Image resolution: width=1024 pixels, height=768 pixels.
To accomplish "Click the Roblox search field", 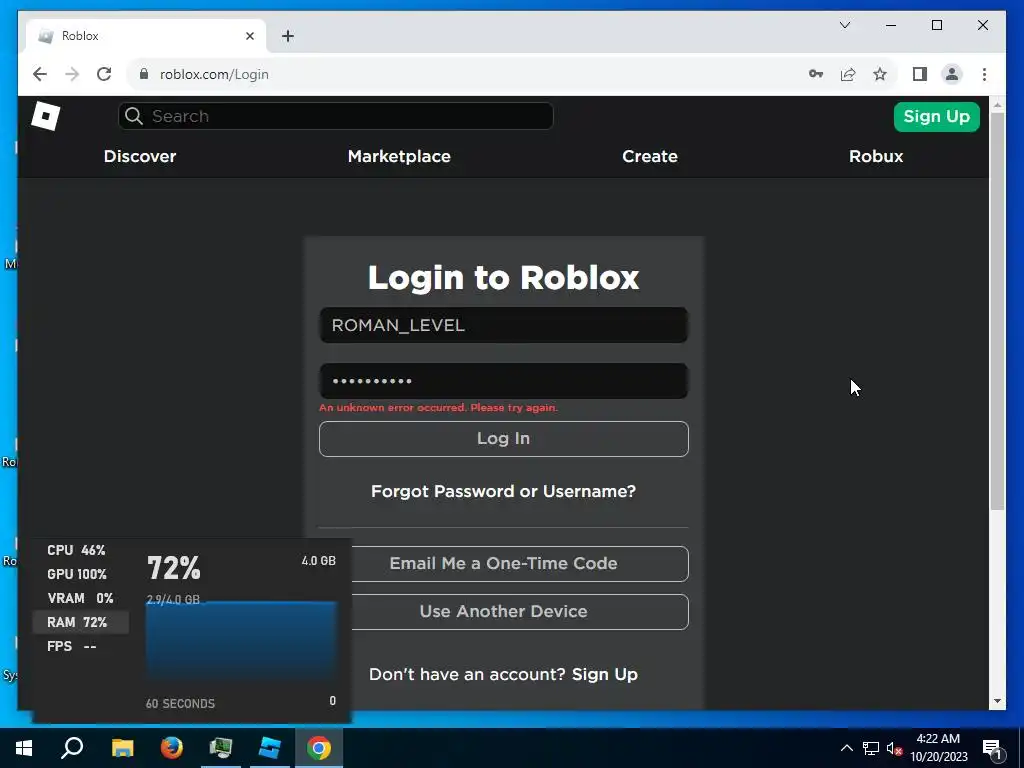I will coord(336,116).
